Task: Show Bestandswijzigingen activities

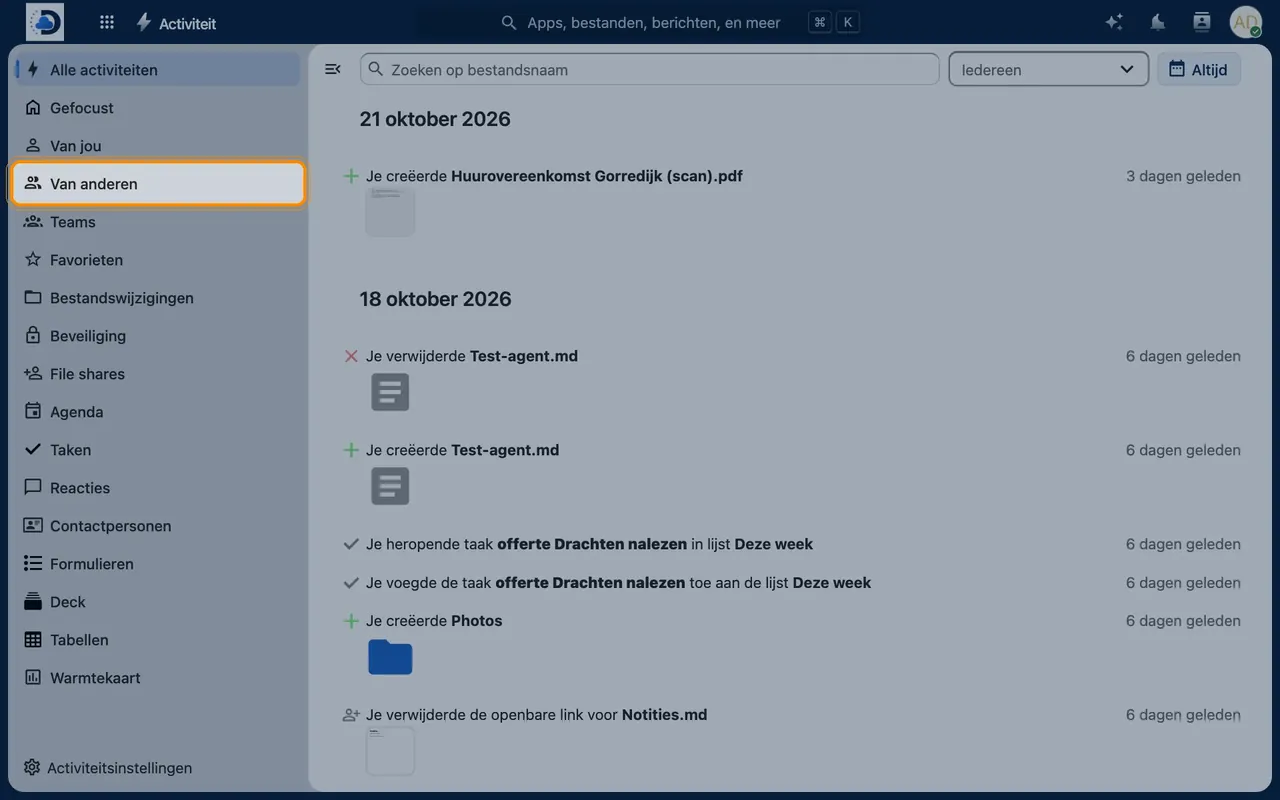Action: [156, 298]
